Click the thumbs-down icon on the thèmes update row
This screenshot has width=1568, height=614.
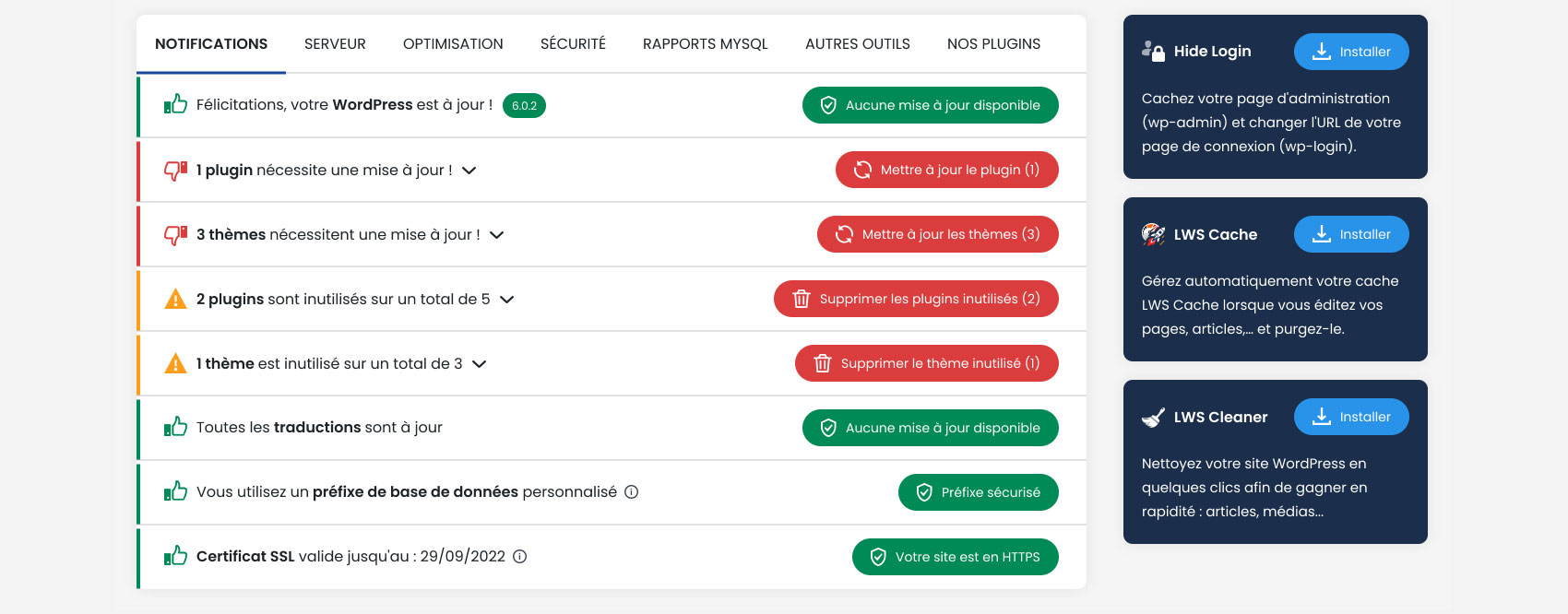(175, 235)
